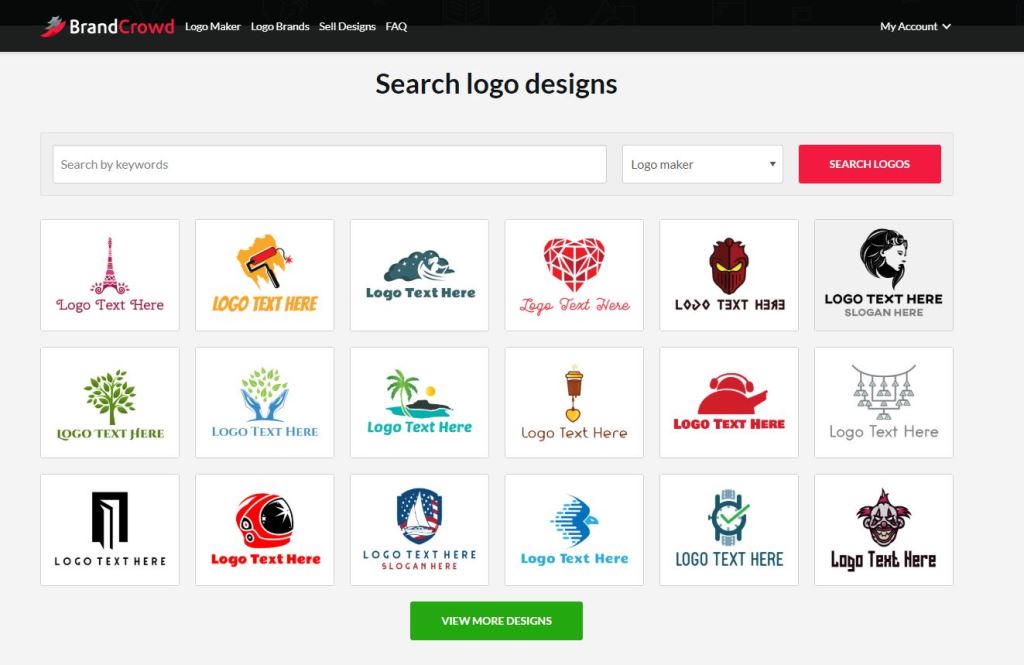Click the BrandCrowd logo
Screen dimensions: 1024x665
108,27
